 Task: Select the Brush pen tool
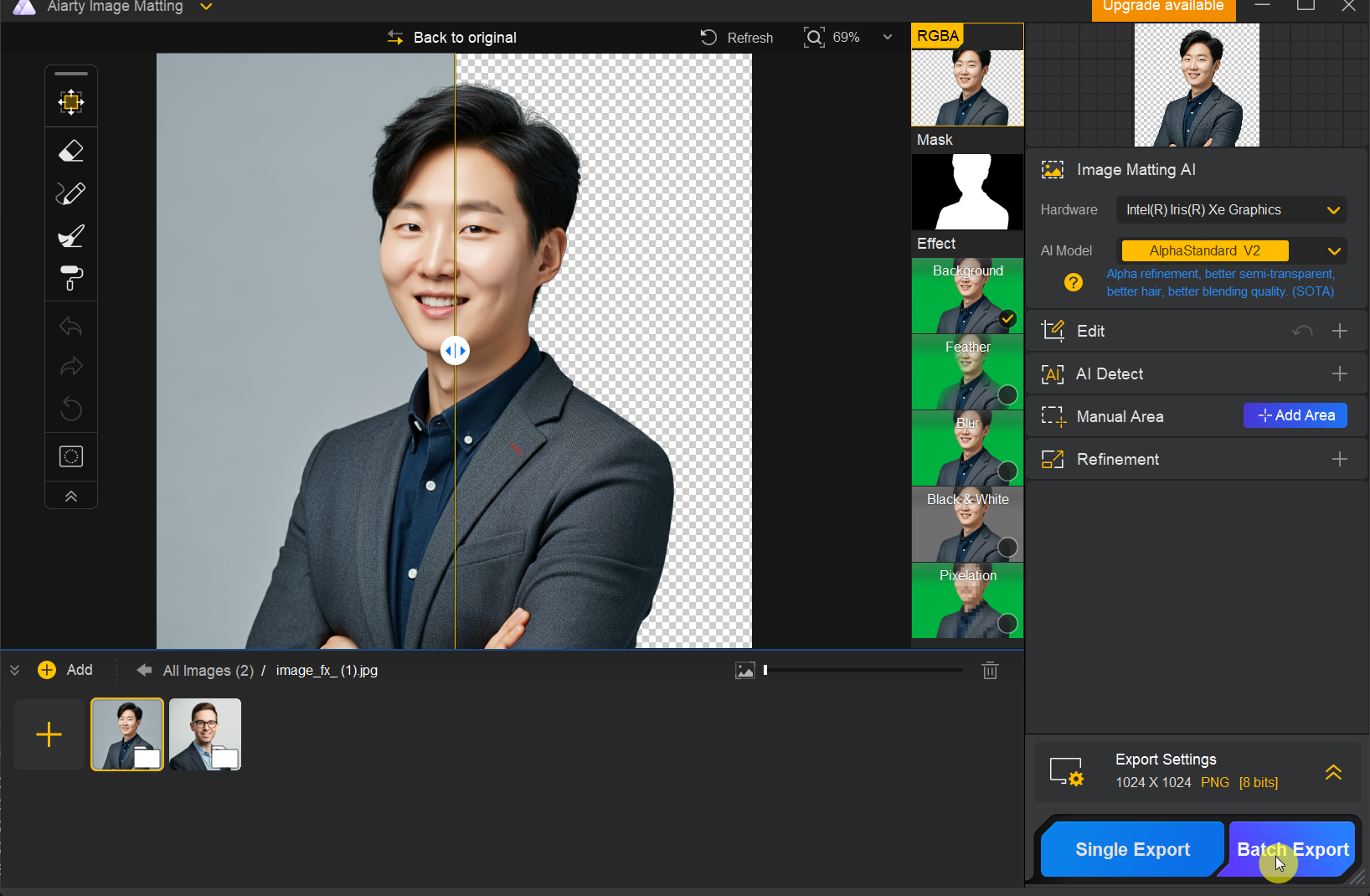(x=70, y=193)
